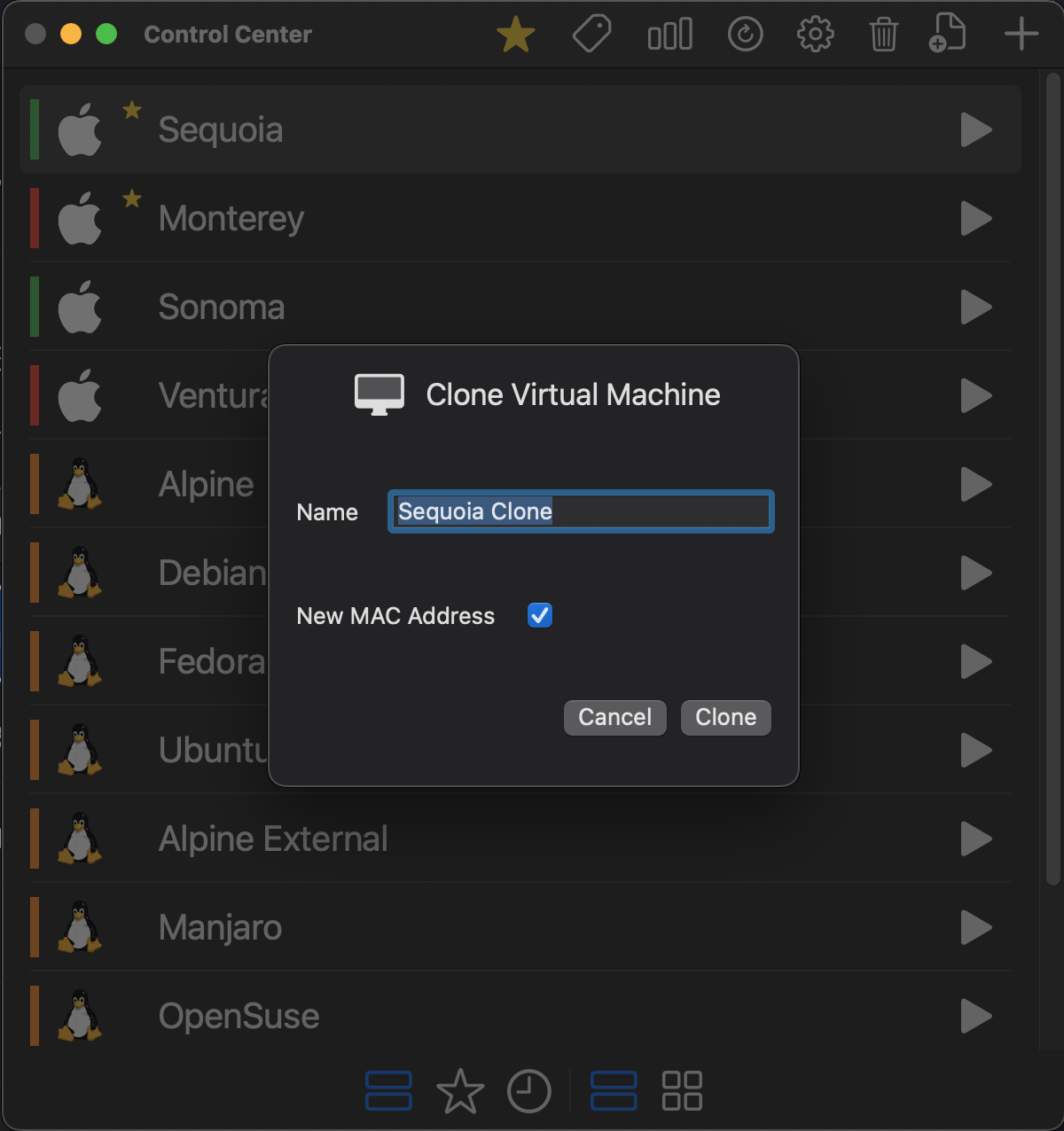Switch to list view layout icon

coord(614,1091)
